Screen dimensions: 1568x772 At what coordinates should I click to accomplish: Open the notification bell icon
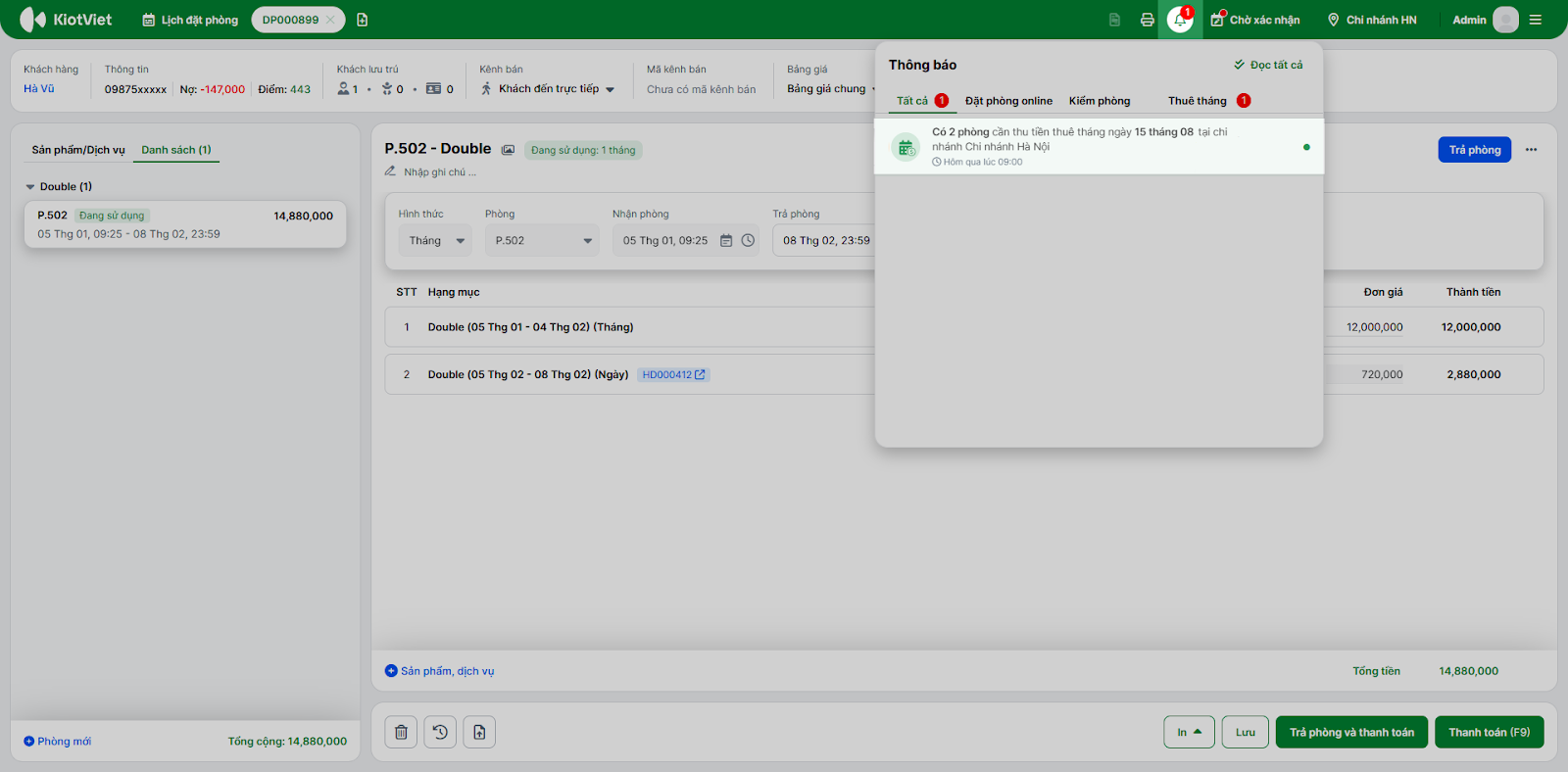1180,20
